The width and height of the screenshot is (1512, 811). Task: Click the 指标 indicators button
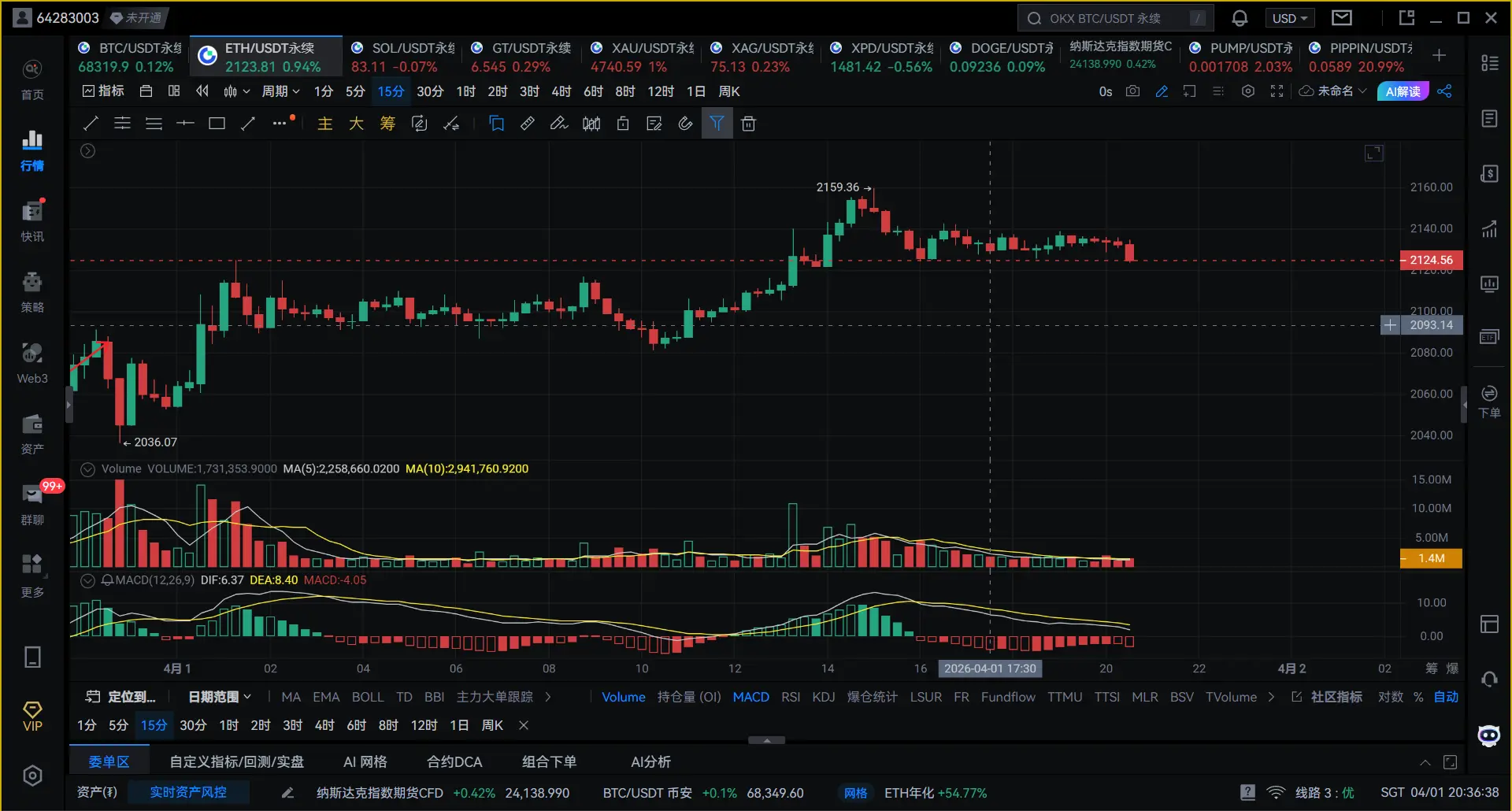coord(103,91)
